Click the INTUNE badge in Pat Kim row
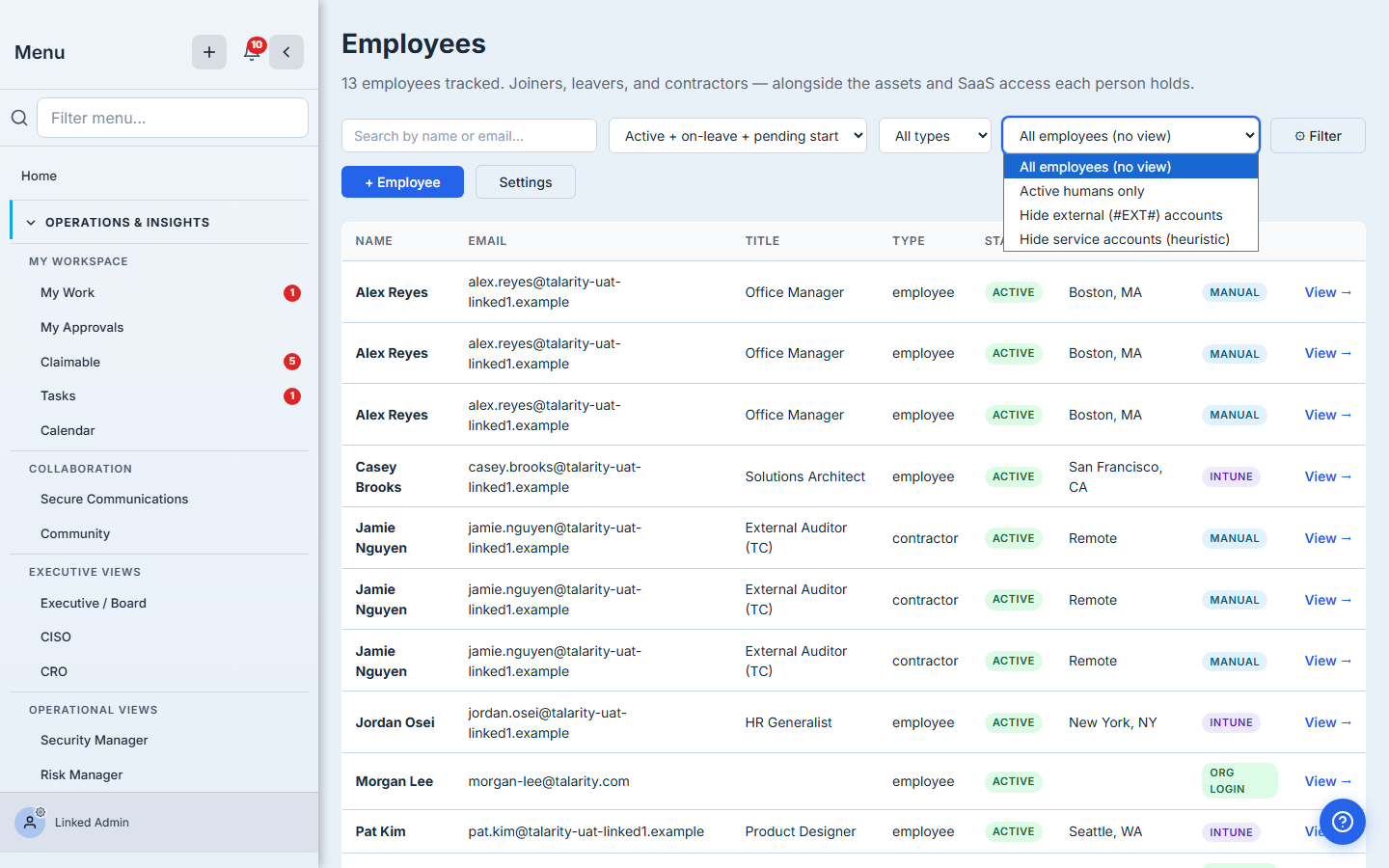Image resolution: width=1389 pixels, height=868 pixels. [1231, 832]
